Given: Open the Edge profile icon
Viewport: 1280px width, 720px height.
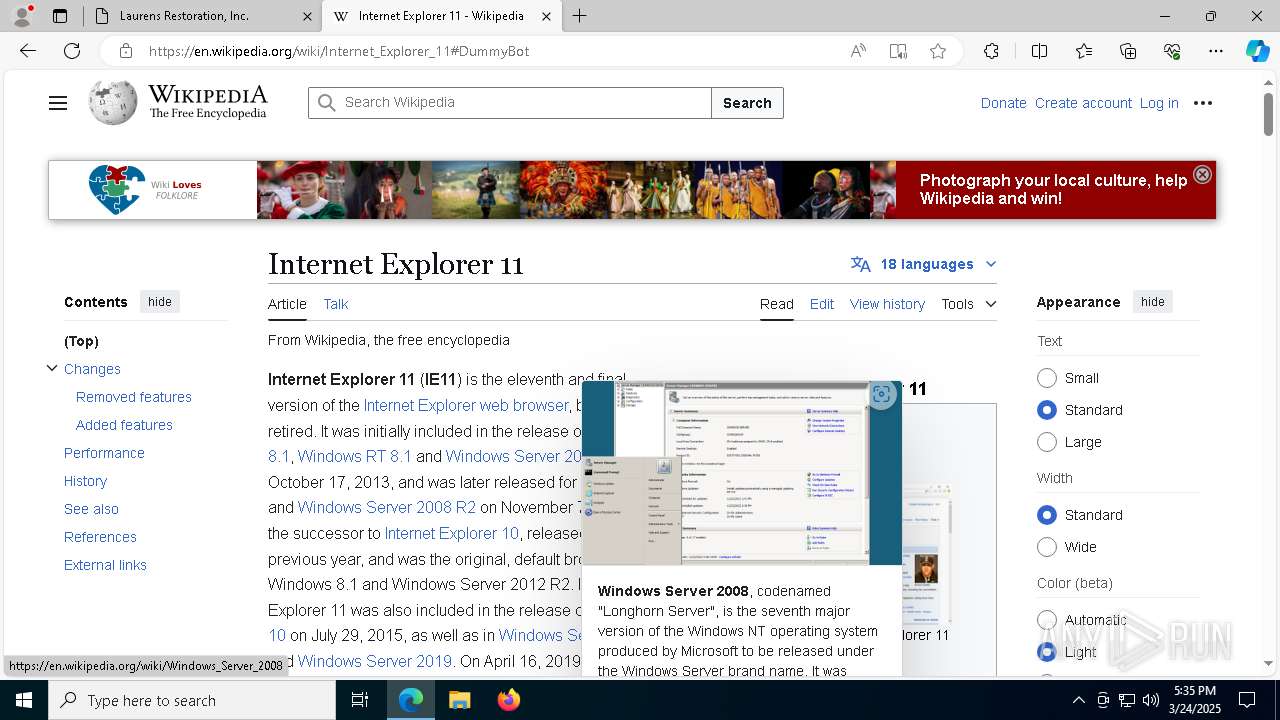Looking at the screenshot, I should tap(22, 16).
